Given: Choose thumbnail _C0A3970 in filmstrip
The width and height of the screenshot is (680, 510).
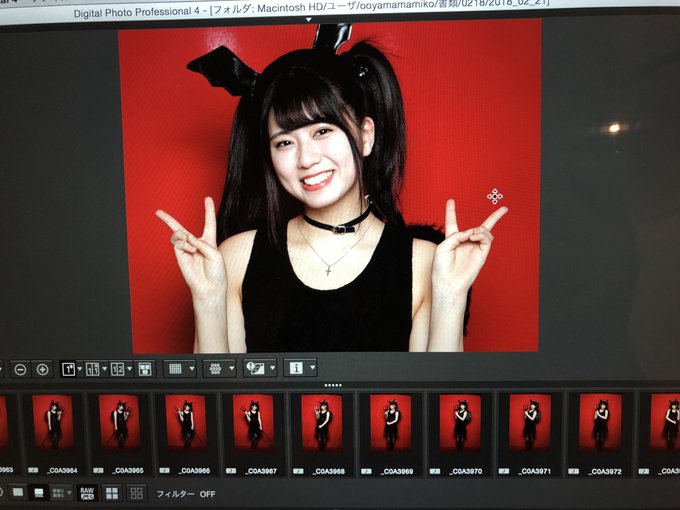Looking at the screenshot, I should pos(460,422).
